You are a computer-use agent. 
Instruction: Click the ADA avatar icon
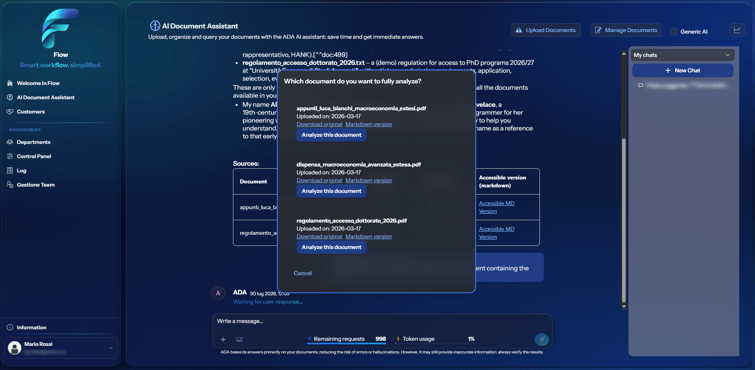tap(218, 293)
